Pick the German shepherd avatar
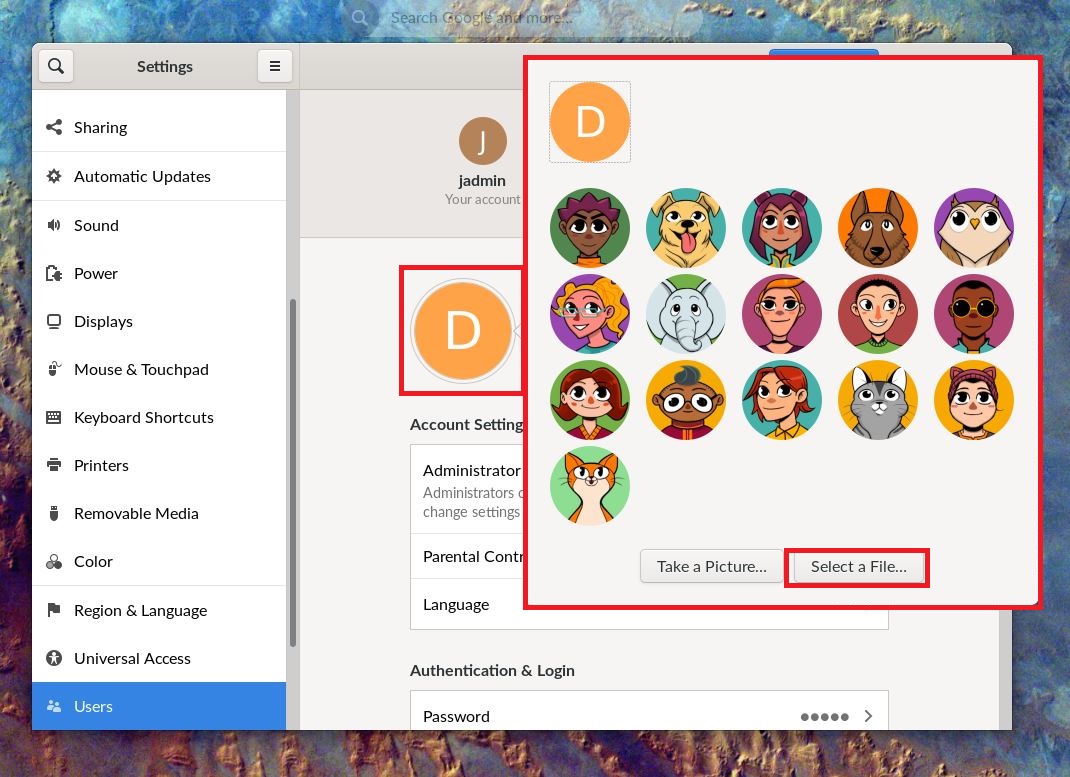The image size is (1070, 777). [878, 227]
